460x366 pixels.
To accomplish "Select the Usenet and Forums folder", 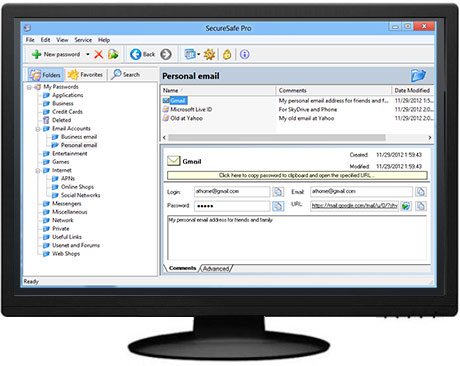I will point(76,245).
